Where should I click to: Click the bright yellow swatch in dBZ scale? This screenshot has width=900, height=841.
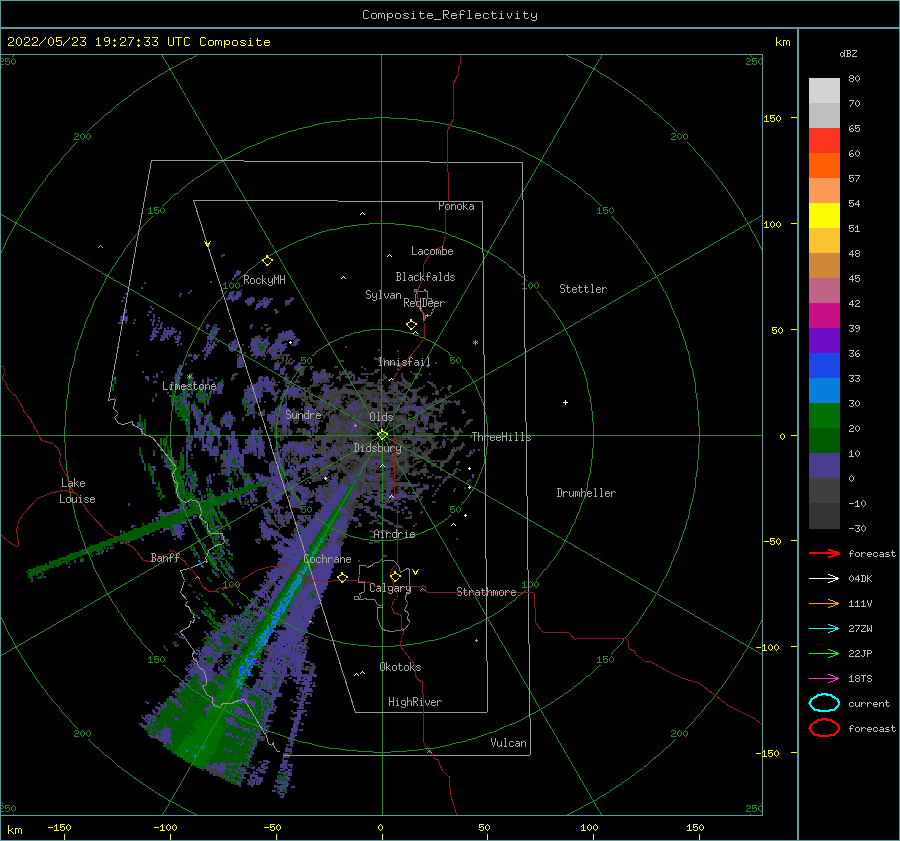(824, 216)
